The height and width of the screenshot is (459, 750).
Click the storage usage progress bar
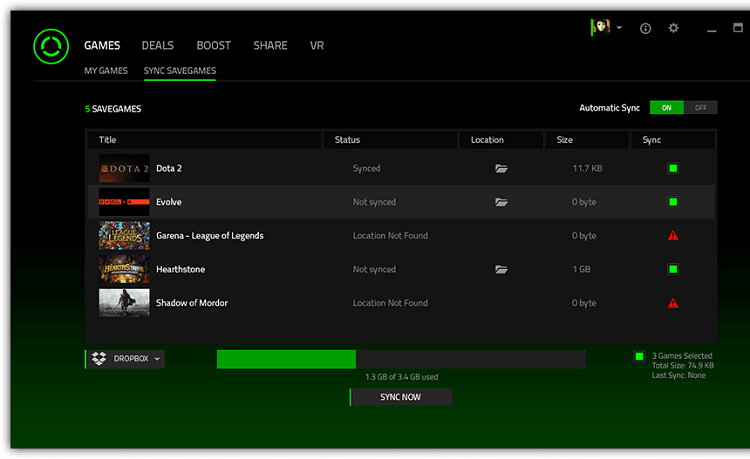[x=401, y=359]
